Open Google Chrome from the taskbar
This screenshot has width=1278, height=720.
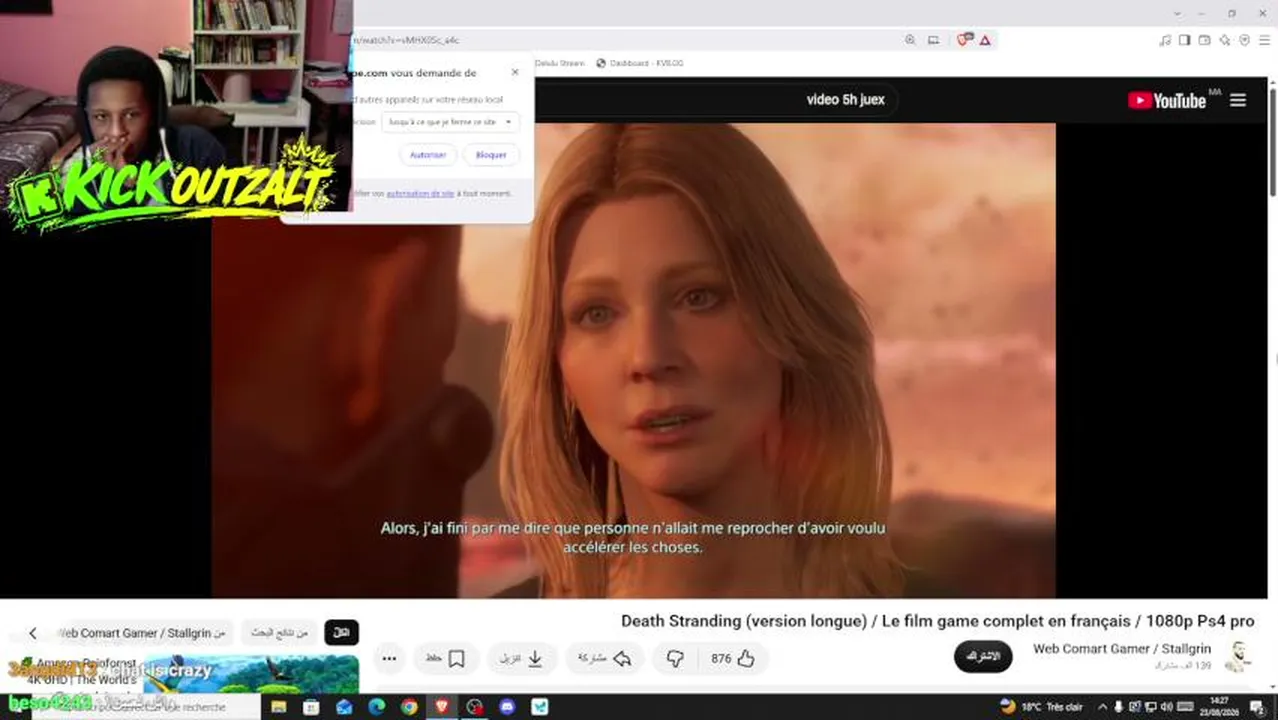click(x=409, y=707)
